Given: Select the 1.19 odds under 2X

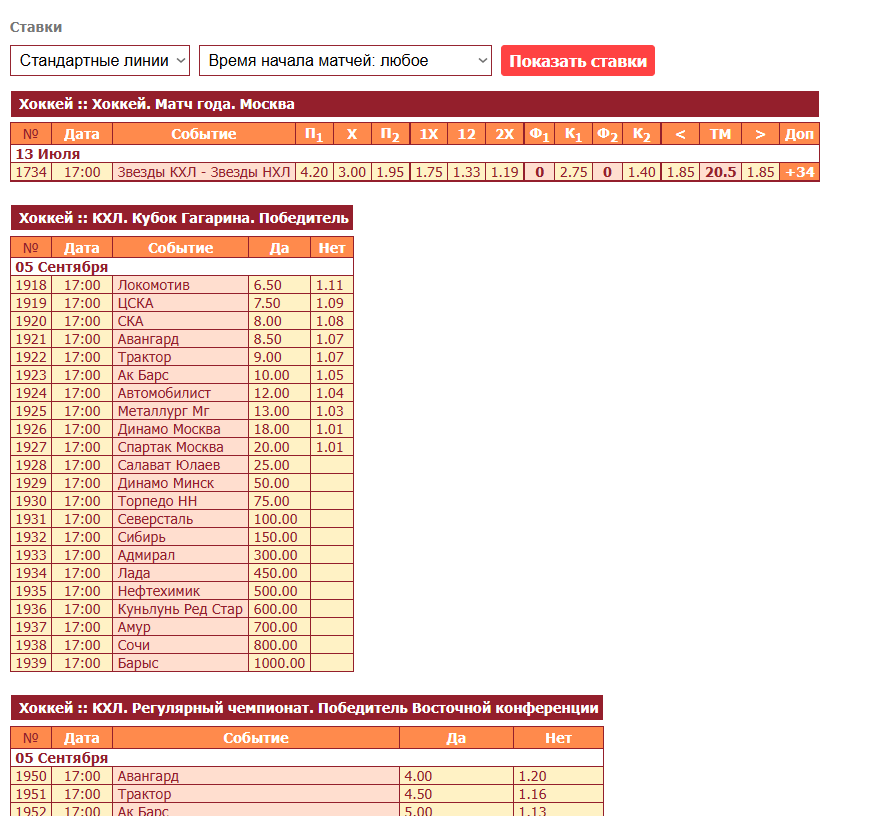Looking at the screenshot, I should (504, 172).
